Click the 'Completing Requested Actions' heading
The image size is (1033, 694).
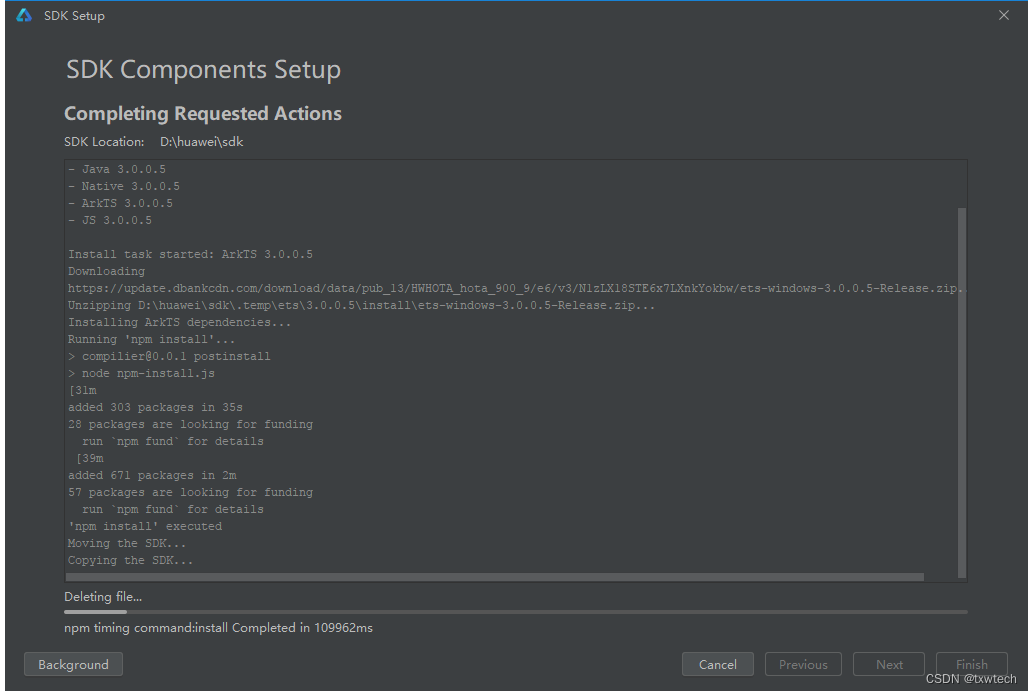click(x=203, y=113)
